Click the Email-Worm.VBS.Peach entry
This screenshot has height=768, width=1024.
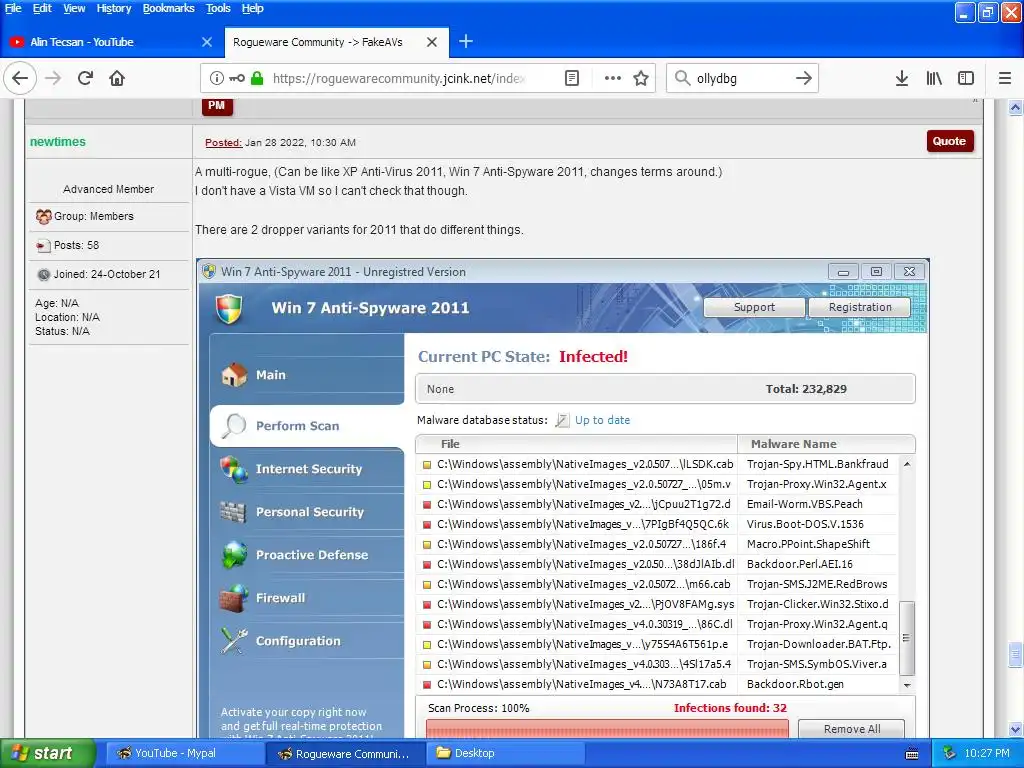(x=805, y=504)
